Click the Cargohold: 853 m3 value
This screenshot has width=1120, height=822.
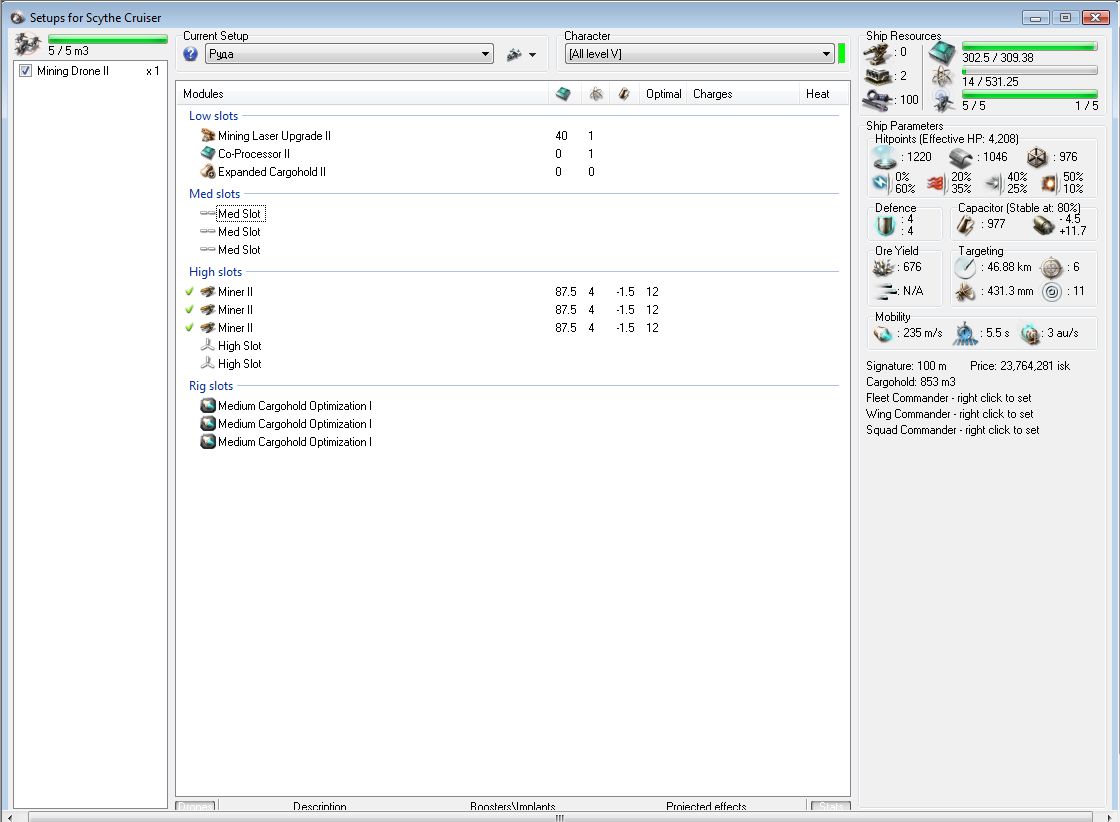910,382
